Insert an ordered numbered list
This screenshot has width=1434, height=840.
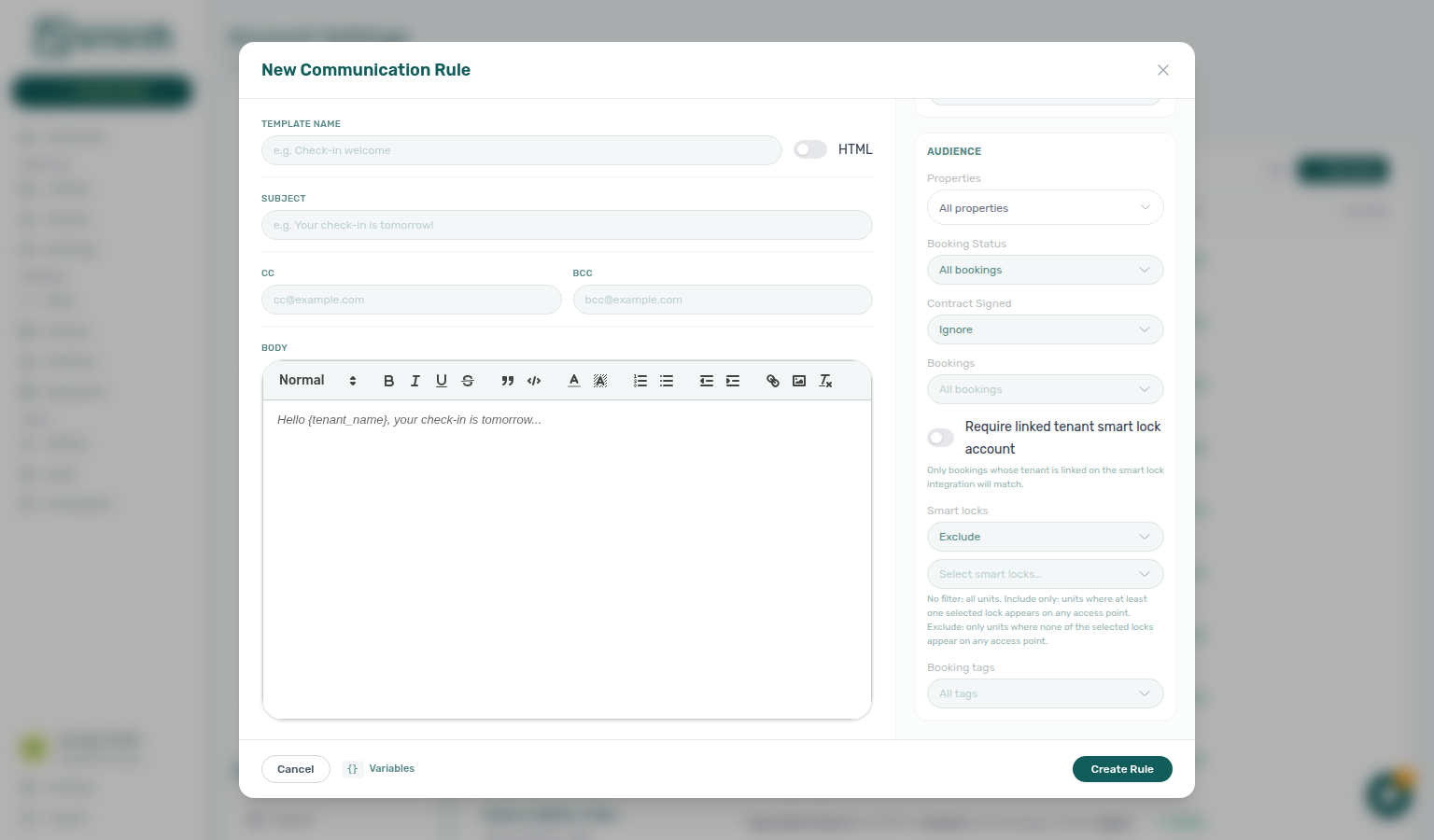pyautogui.click(x=640, y=381)
